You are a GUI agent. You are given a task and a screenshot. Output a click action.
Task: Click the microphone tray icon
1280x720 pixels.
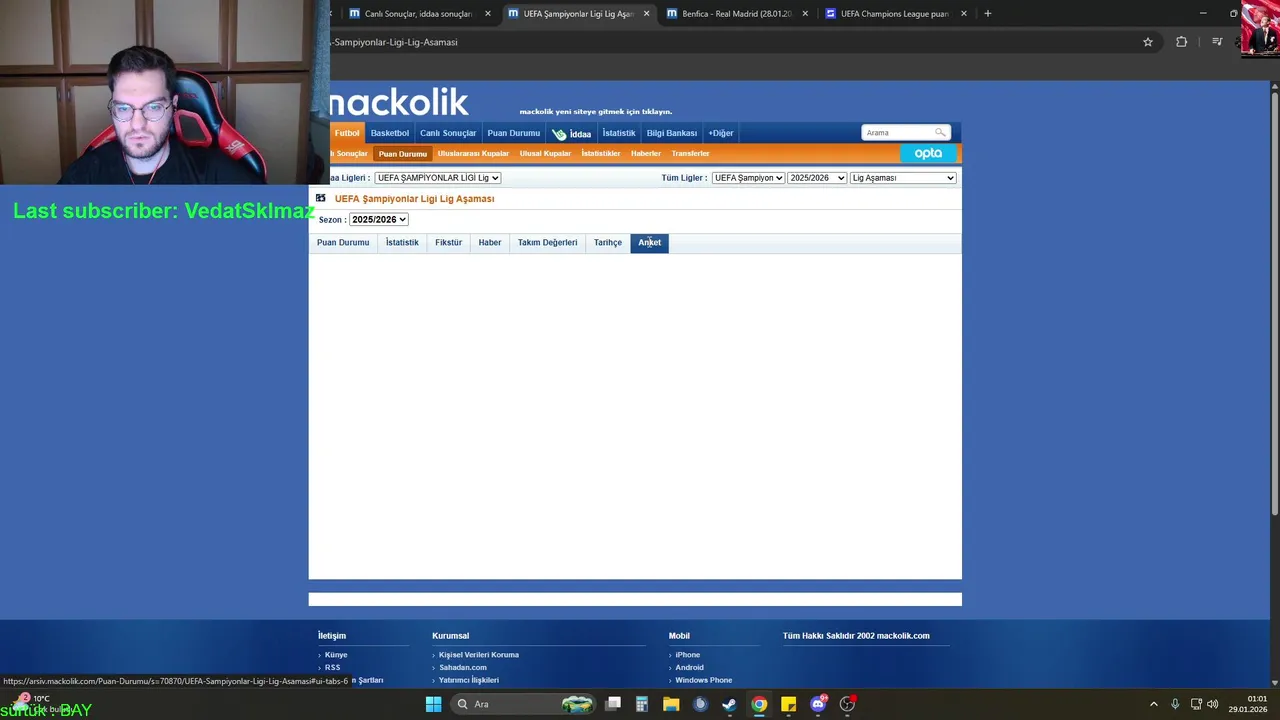pyautogui.click(x=1175, y=704)
